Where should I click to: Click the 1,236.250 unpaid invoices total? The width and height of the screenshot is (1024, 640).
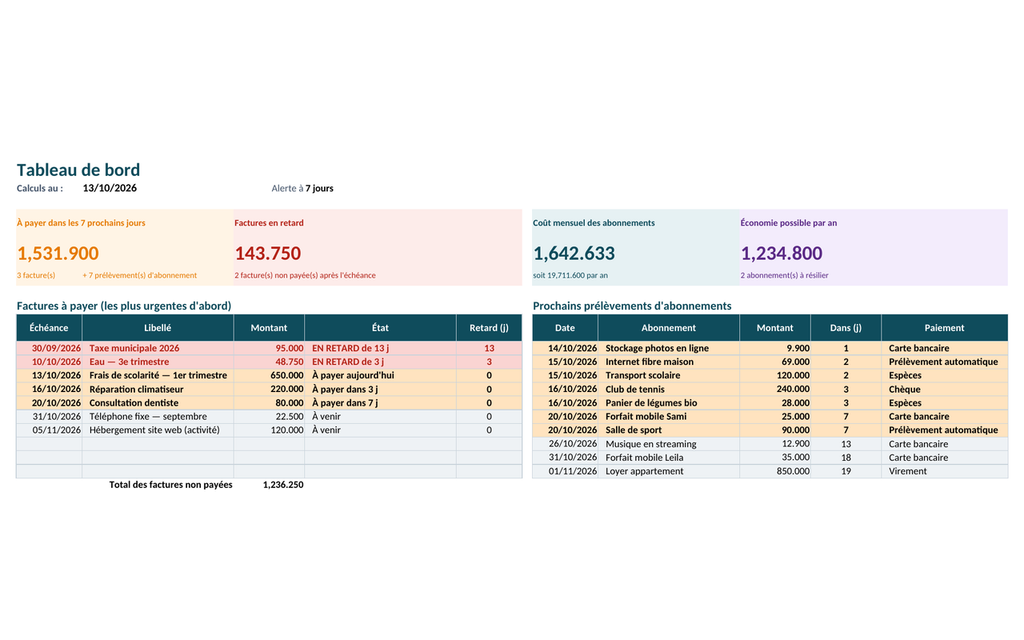tap(283, 485)
